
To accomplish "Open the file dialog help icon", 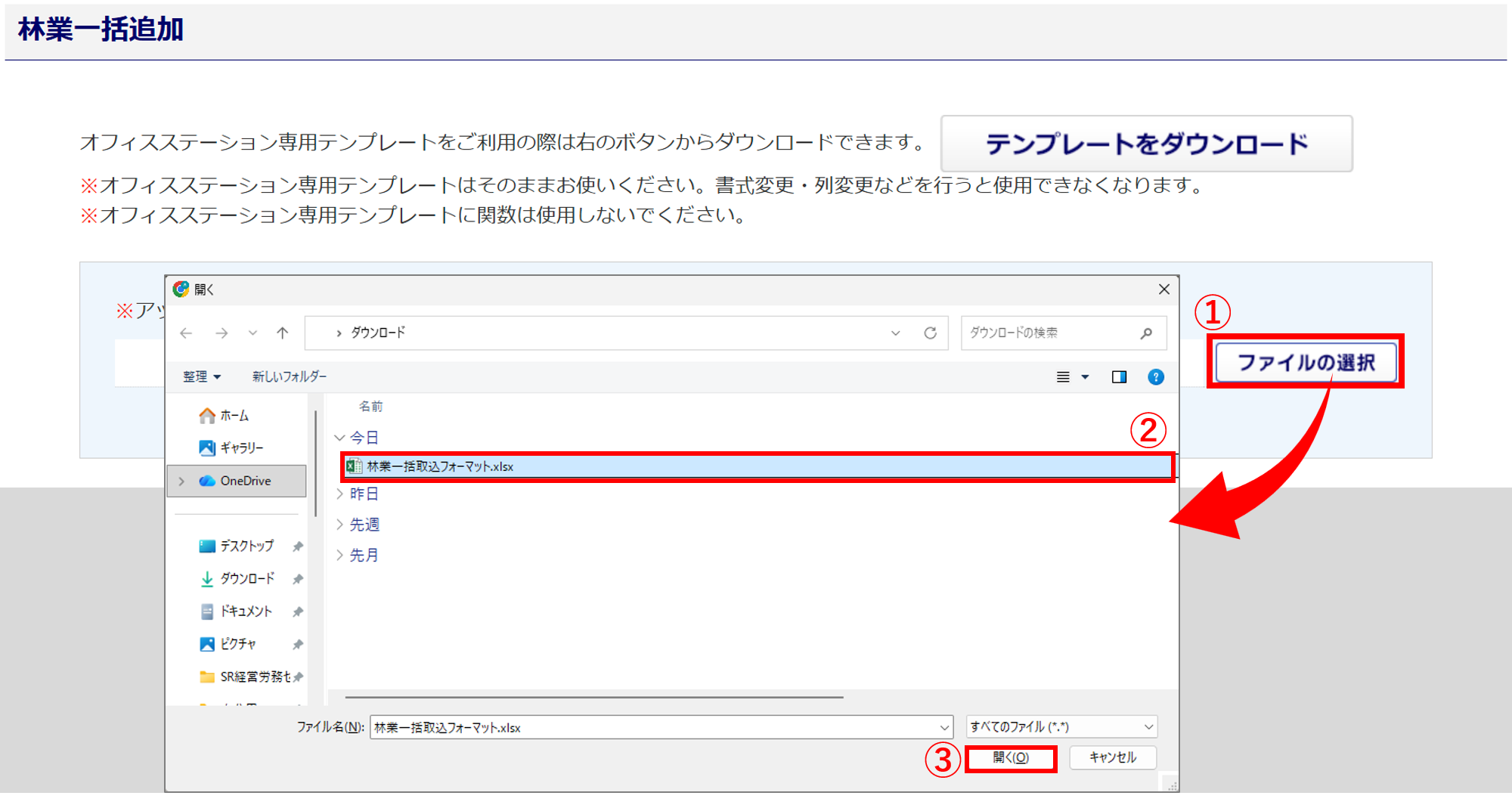I will 1155,377.
